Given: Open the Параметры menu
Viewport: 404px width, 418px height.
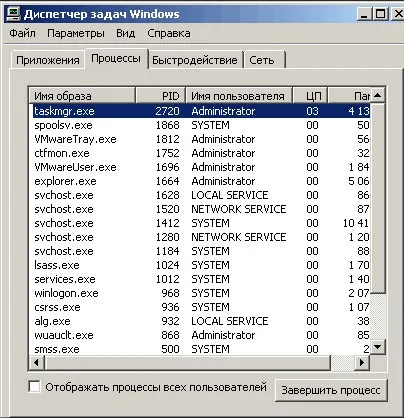Looking at the screenshot, I should (x=76, y=33).
